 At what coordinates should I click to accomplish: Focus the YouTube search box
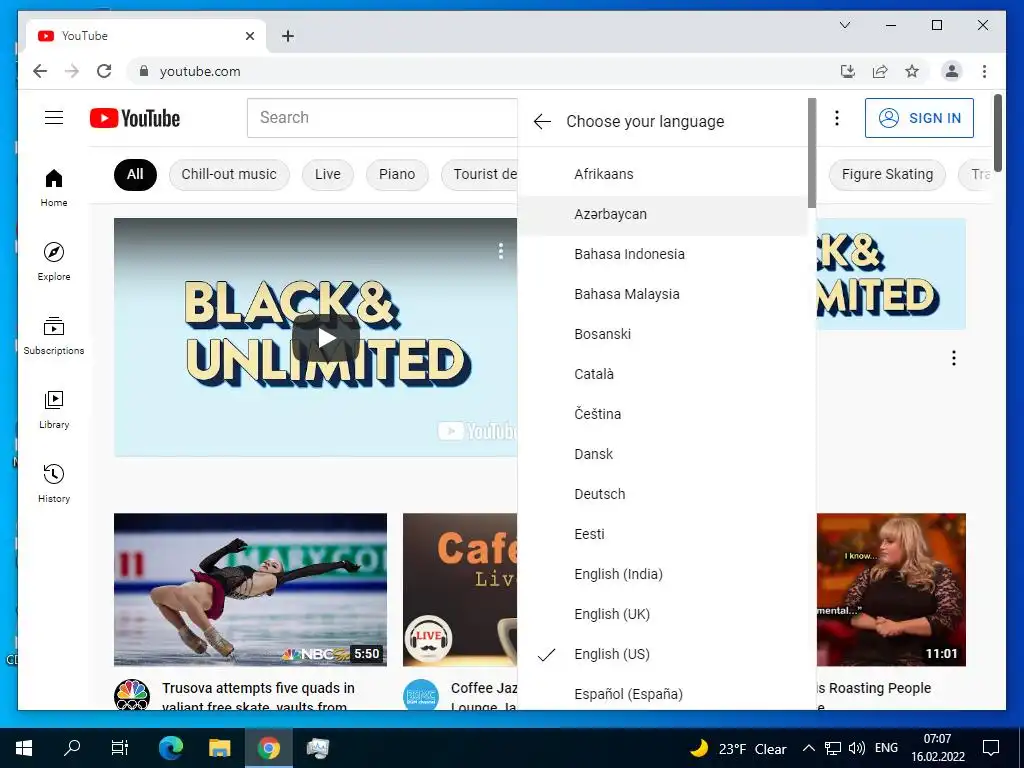pos(382,118)
